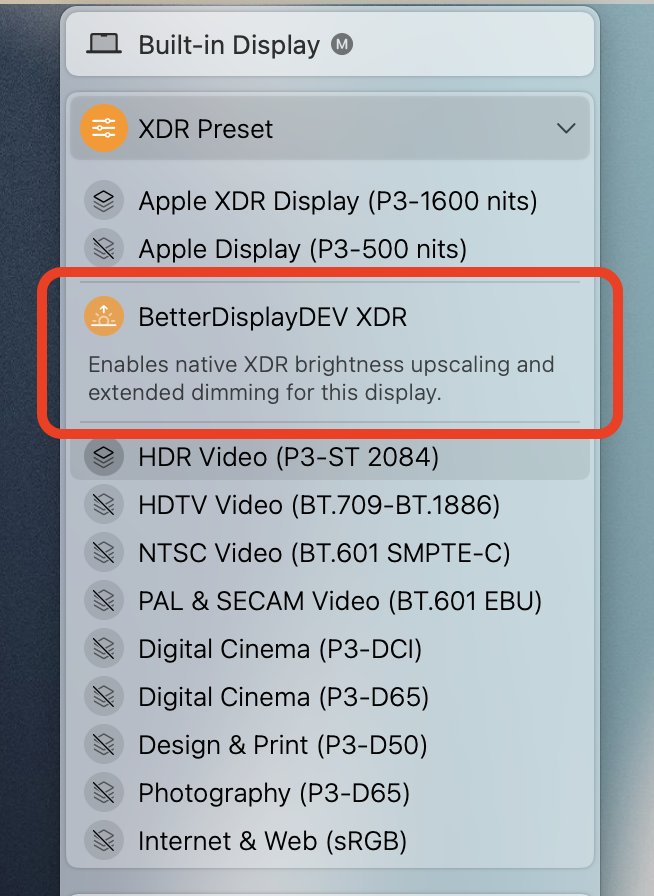Pick Photography (P3-D65) preset

[274, 793]
